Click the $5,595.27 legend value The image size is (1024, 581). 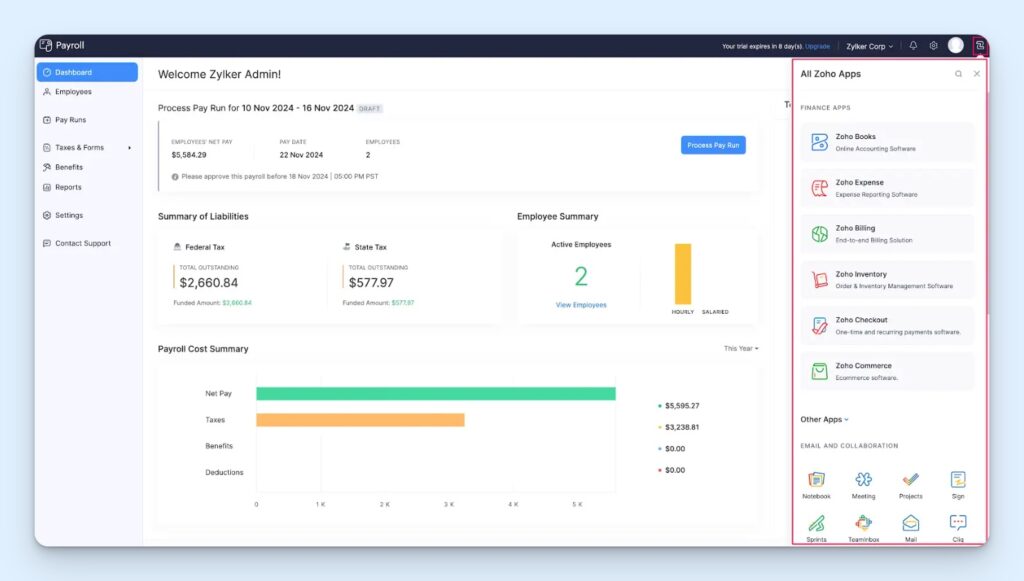(682, 406)
